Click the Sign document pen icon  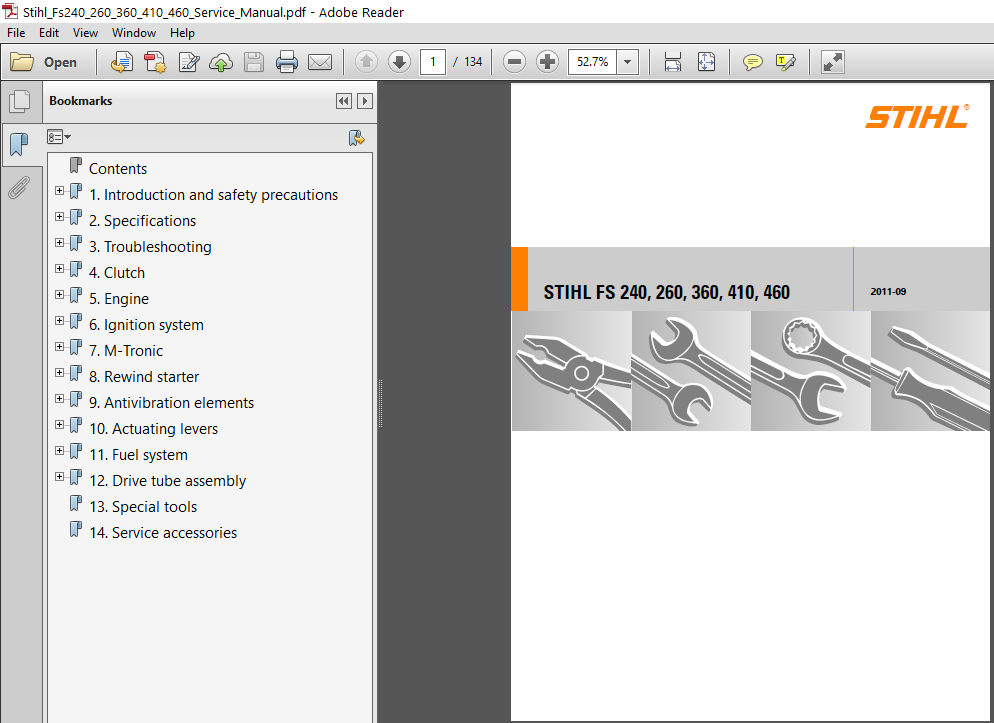189,61
